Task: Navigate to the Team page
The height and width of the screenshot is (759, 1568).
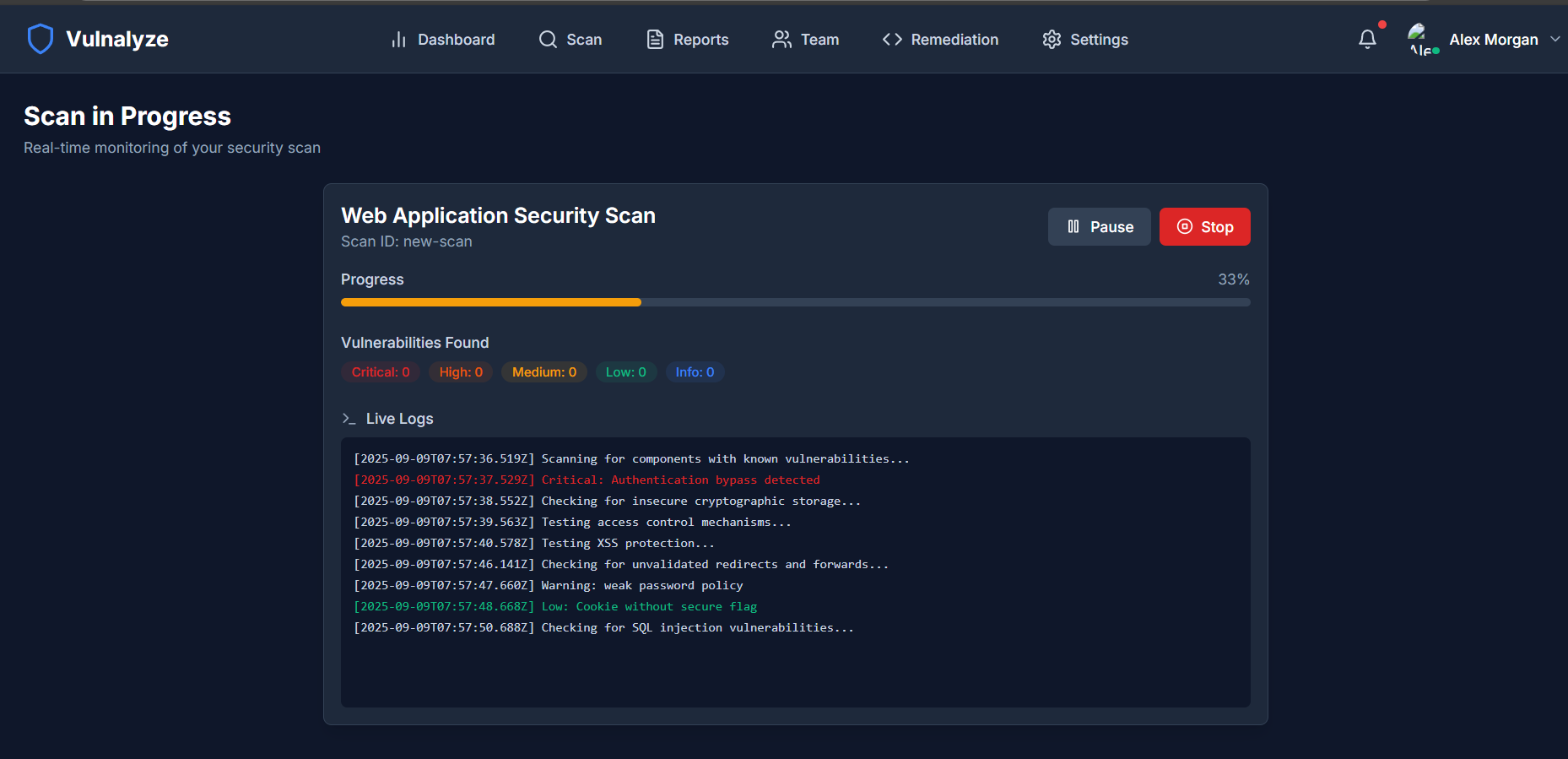Action: click(x=805, y=40)
